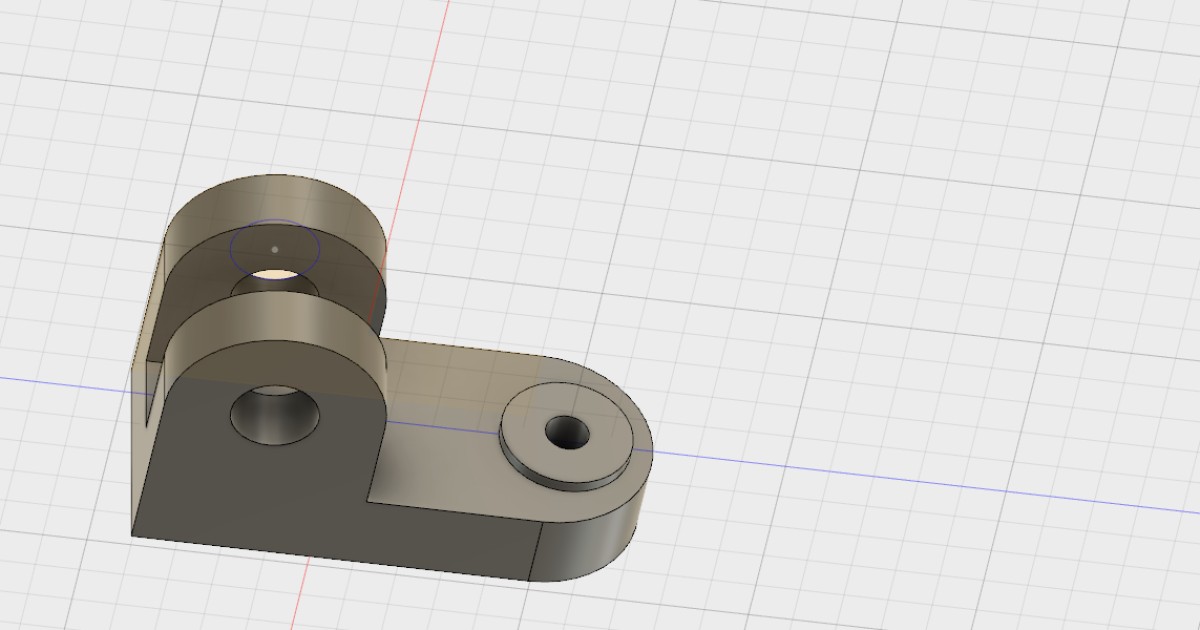The image size is (1200, 630).
Task: Select the small hole in the round boss
Action: (x=567, y=433)
